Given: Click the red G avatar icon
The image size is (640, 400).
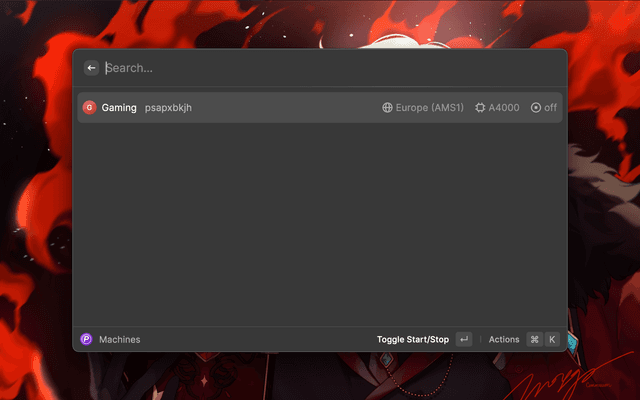Looking at the screenshot, I should (x=89, y=107).
